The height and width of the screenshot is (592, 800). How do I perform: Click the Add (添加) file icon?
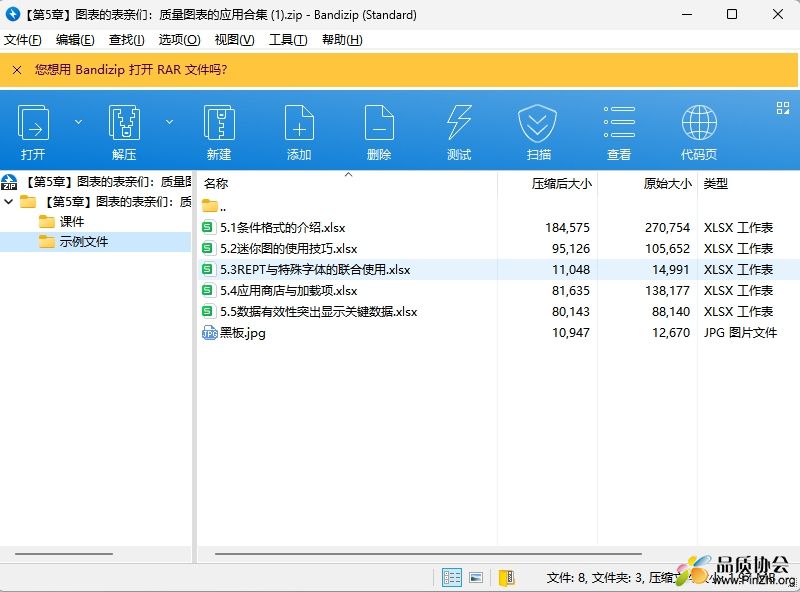click(x=299, y=122)
